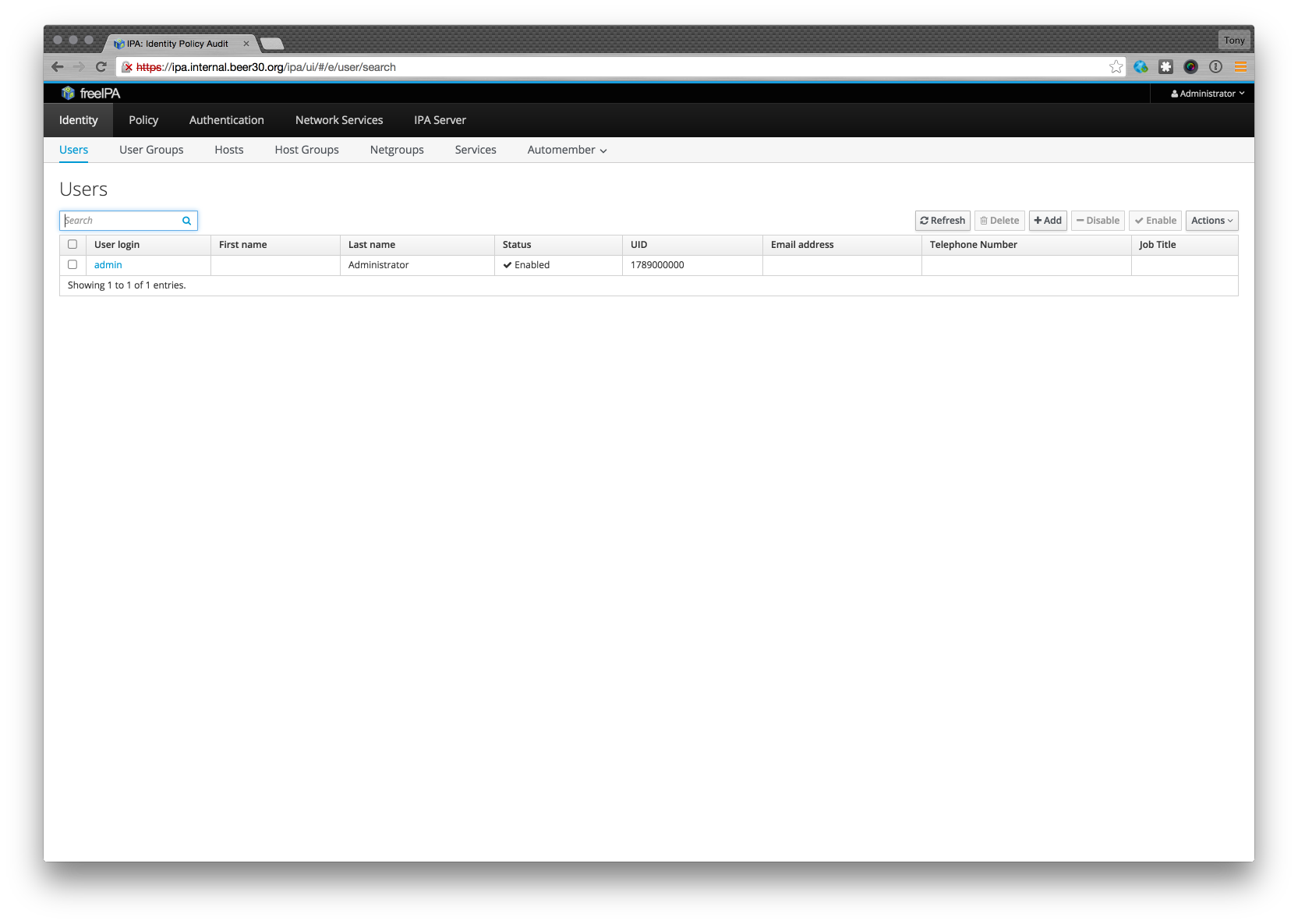Switch to the Identity tab
Screen dimensions: 1298x924
[x=79, y=120]
